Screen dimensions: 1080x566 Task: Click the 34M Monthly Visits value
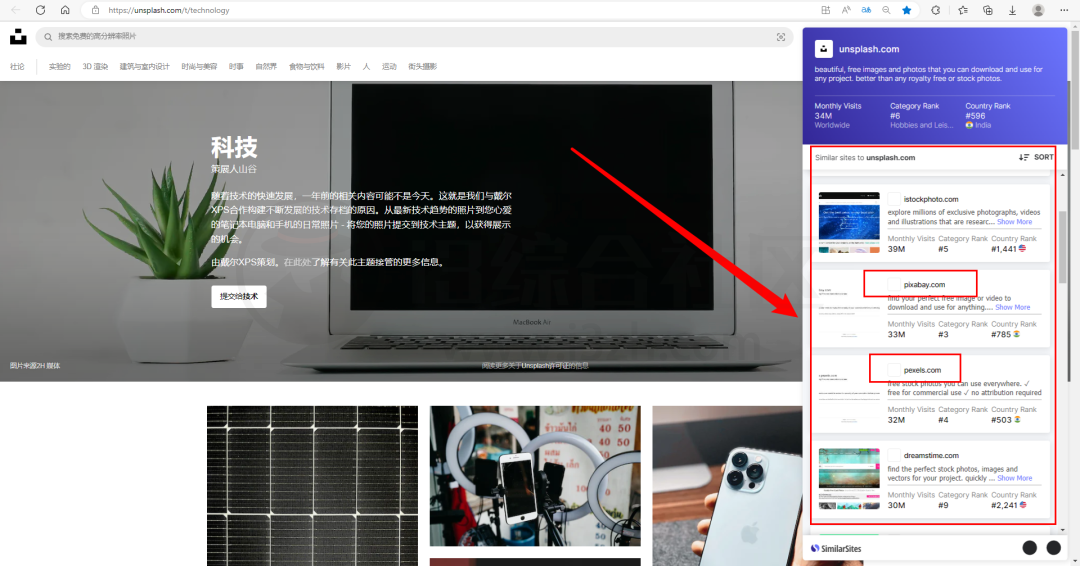coord(823,116)
